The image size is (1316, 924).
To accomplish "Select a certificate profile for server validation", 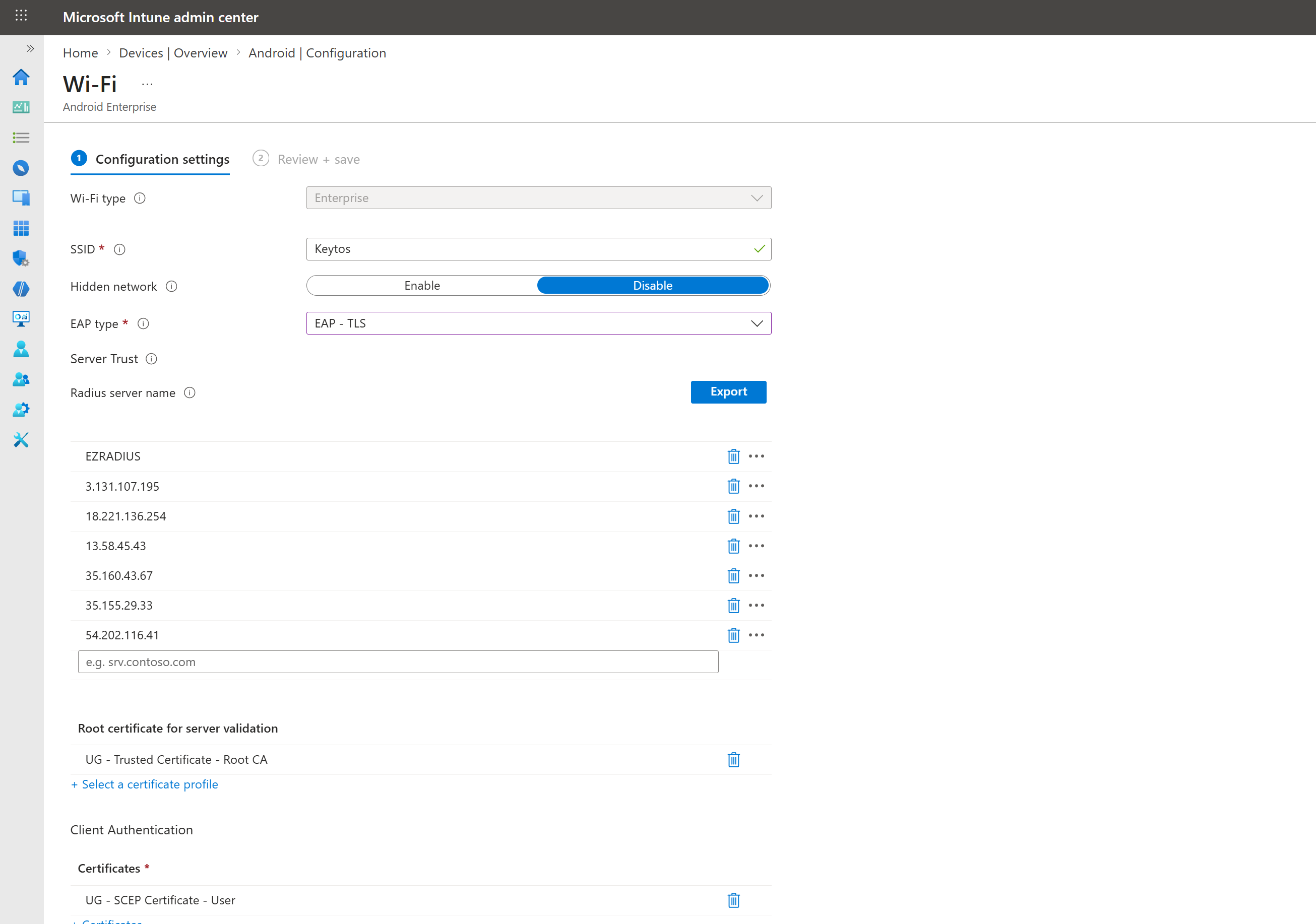I will 145,784.
